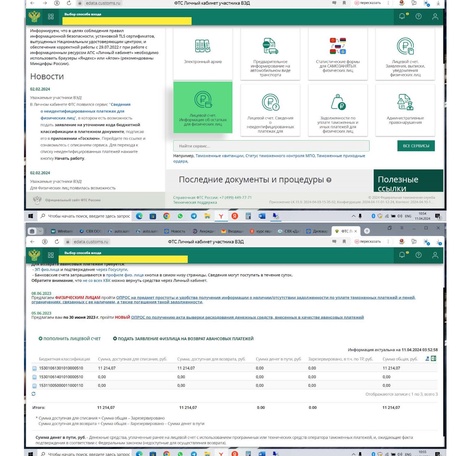The height and width of the screenshot is (456, 456).
Task: Sort by Бюджетная классификация column header
Action: [x=64, y=359]
